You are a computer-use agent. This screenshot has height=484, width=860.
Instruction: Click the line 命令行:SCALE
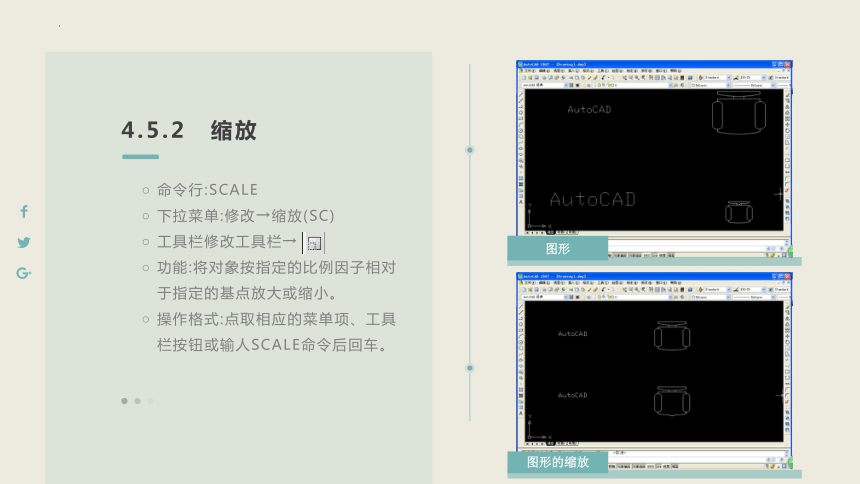pos(207,190)
